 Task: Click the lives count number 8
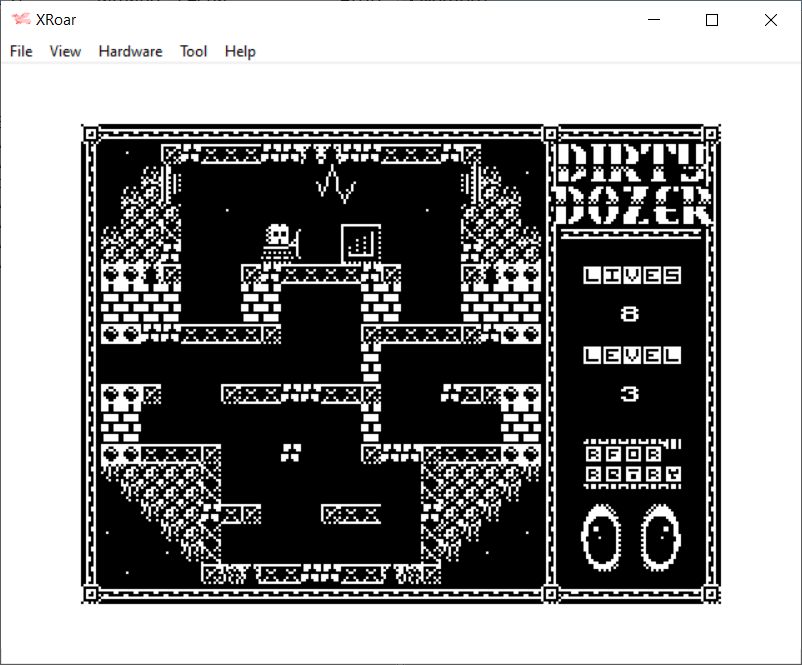630,314
